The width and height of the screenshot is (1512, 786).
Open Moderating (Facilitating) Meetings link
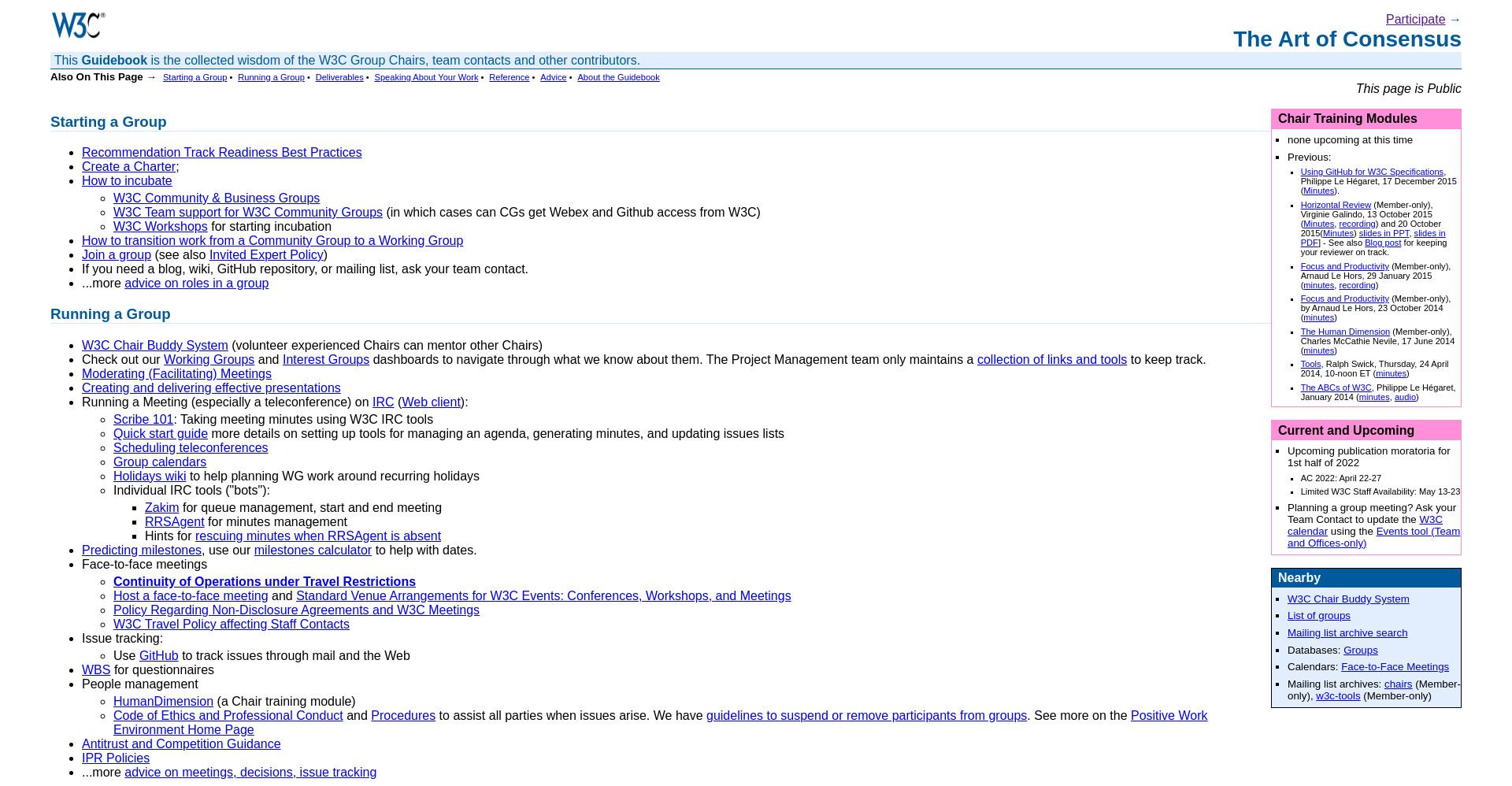[176, 374]
